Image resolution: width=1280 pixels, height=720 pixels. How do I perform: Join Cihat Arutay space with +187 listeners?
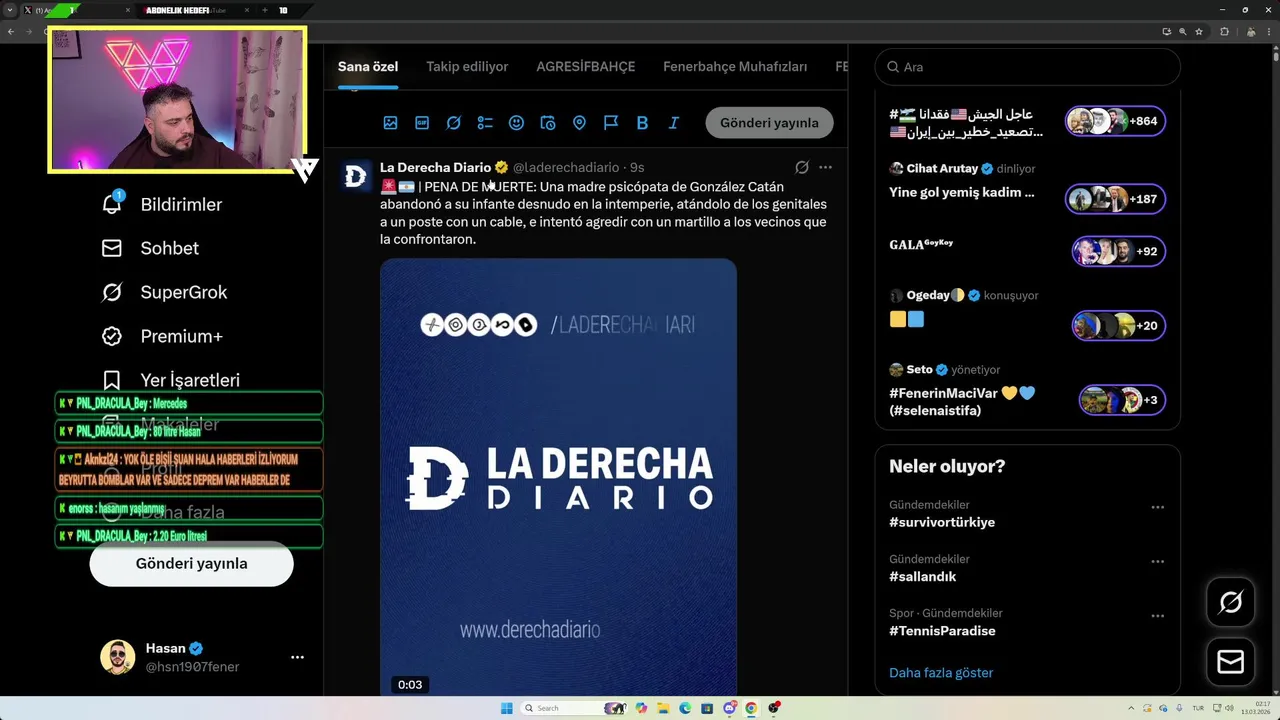(1115, 199)
